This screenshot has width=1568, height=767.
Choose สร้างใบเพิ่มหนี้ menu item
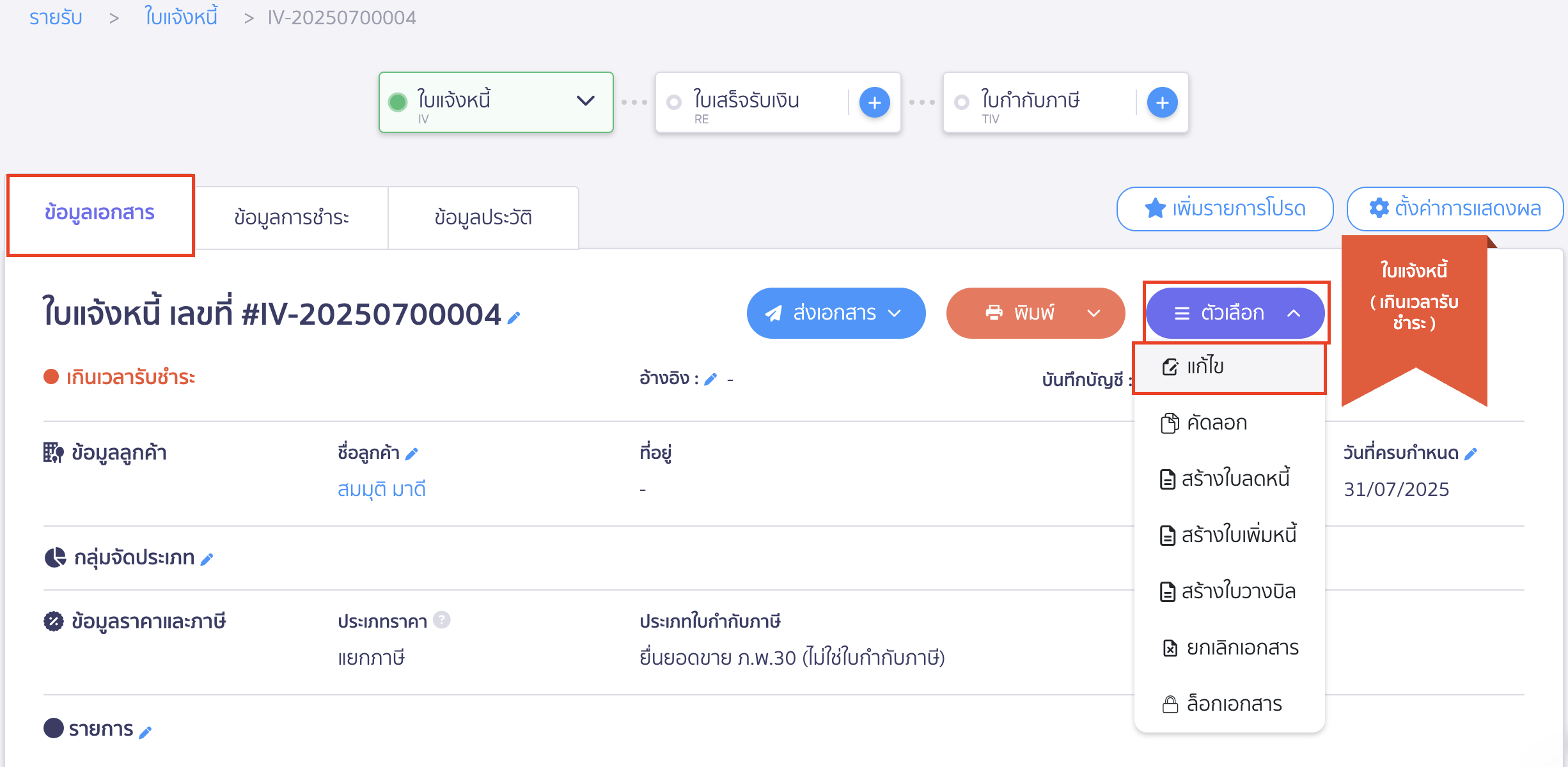1229,535
